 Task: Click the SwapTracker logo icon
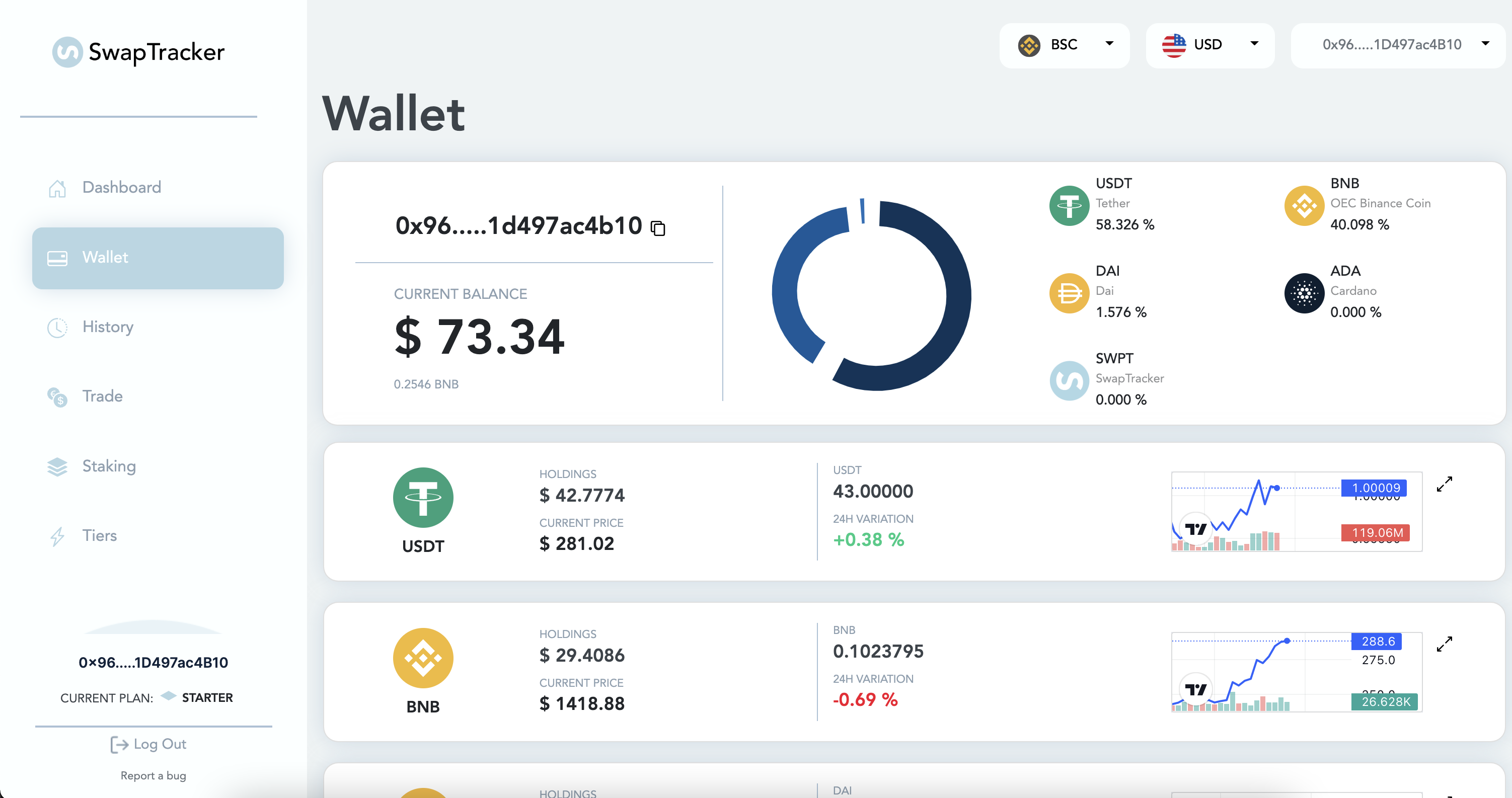[x=67, y=52]
